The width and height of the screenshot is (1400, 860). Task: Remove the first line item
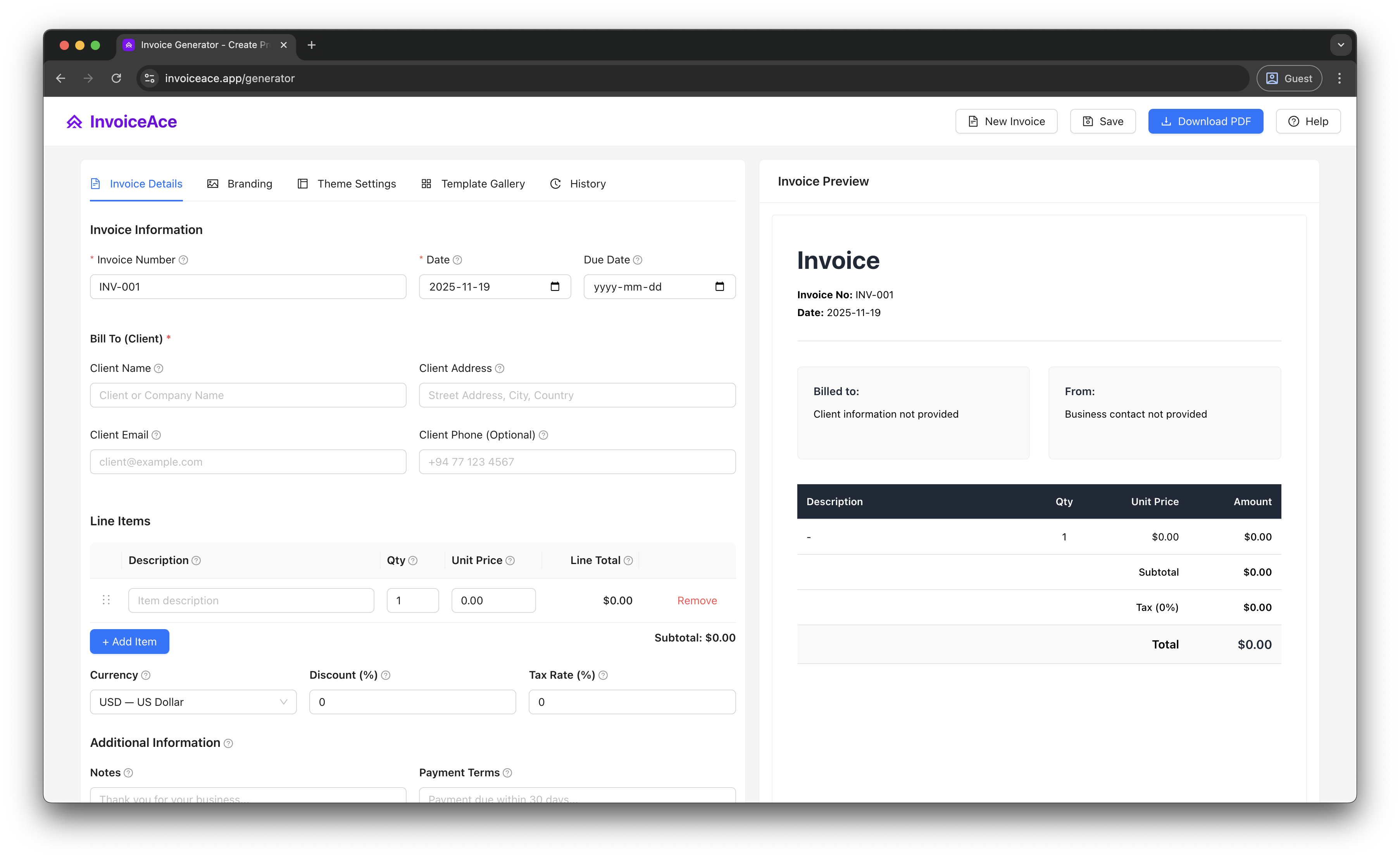(x=697, y=600)
